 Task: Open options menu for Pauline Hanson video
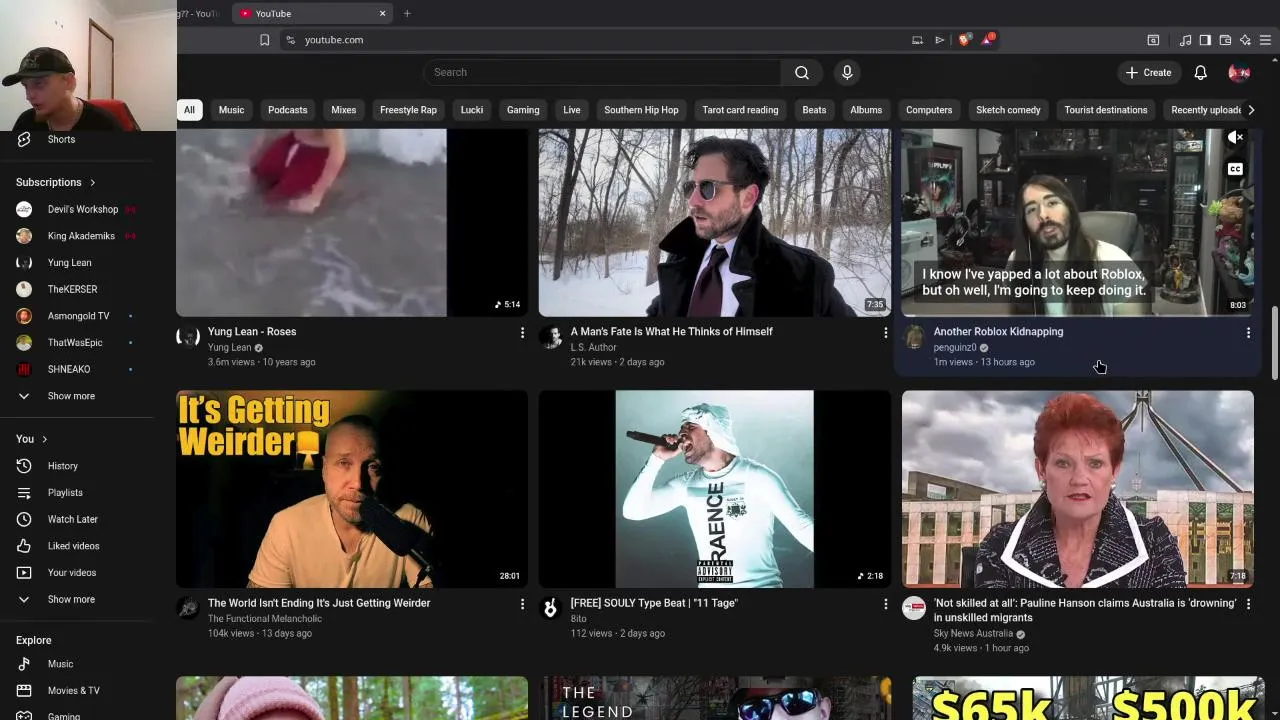pos(1248,604)
